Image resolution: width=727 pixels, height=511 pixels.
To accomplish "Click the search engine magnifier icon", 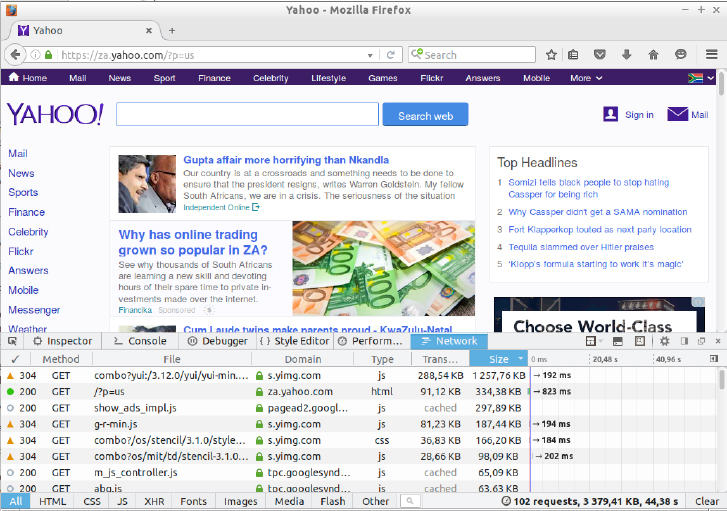I will coord(417,54).
